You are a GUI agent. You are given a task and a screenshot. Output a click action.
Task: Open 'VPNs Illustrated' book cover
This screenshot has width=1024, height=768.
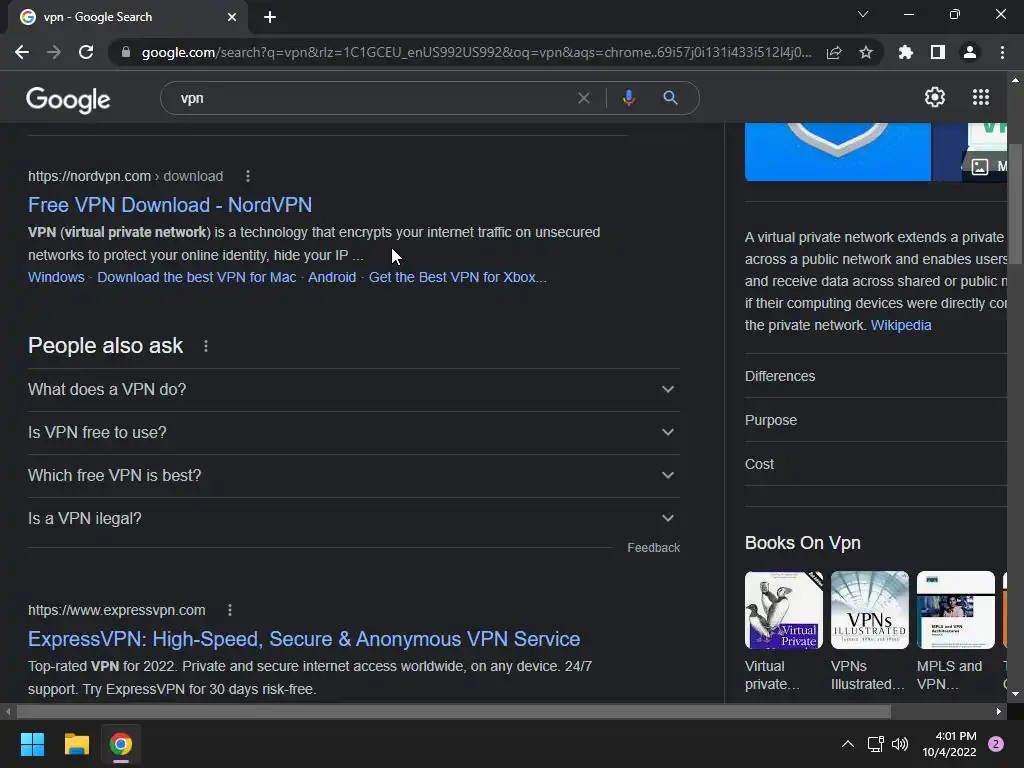(869, 610)
